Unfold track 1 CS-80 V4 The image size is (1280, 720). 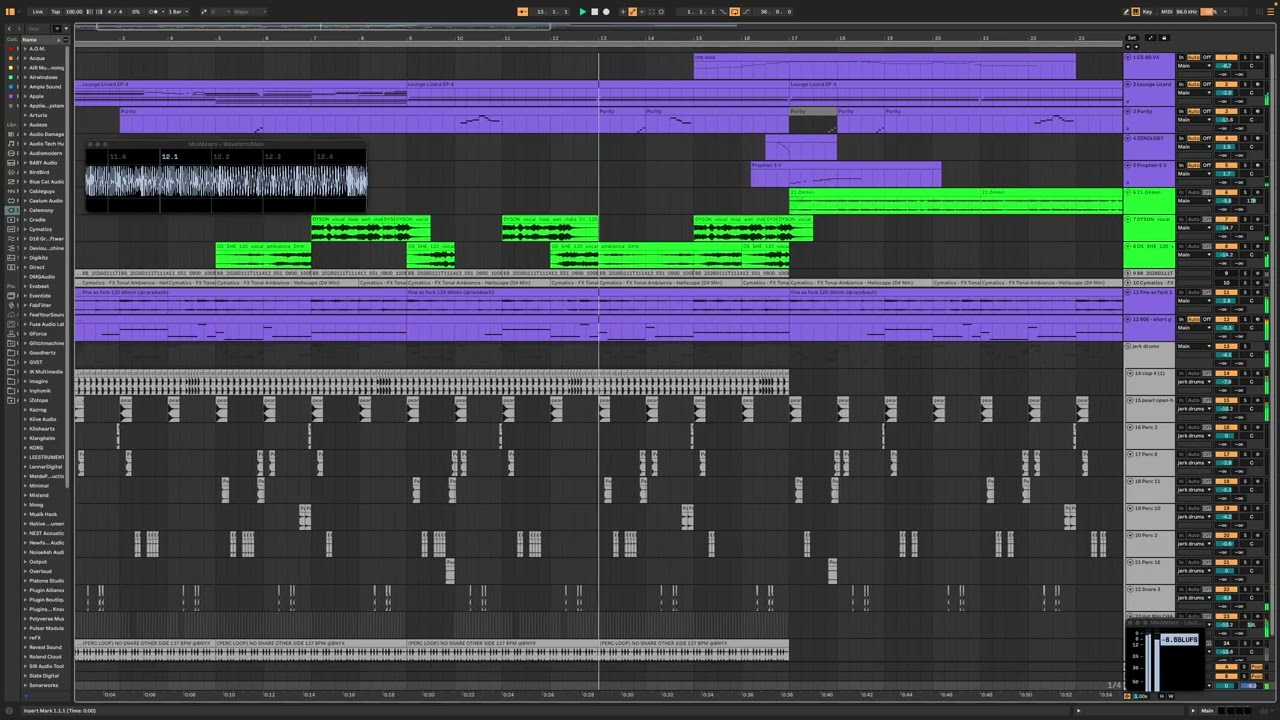(1128, 57)
